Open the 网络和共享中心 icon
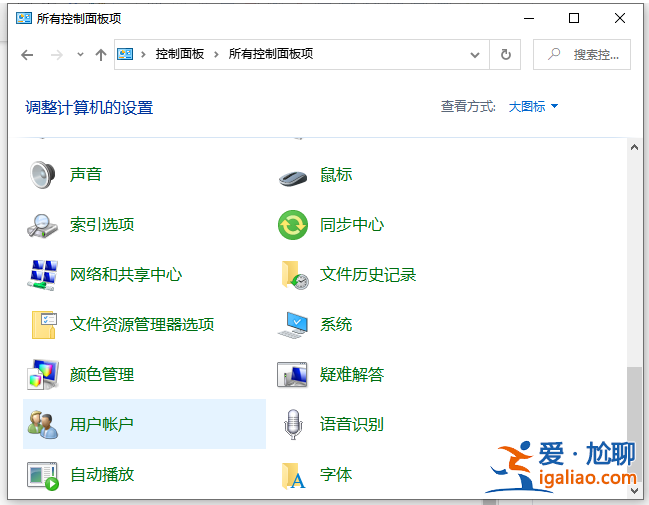 coord(43,275)
